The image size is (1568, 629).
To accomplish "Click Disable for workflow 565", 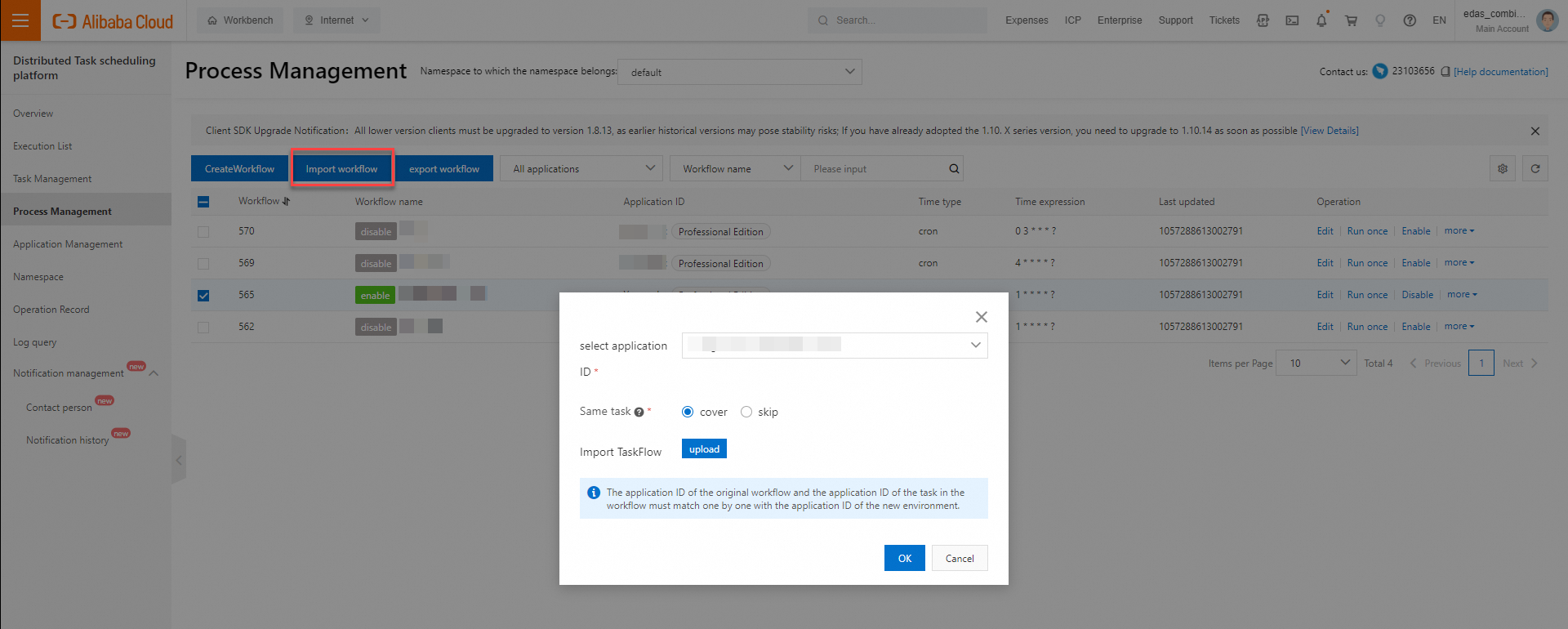I will click(x=1418, y=295).
